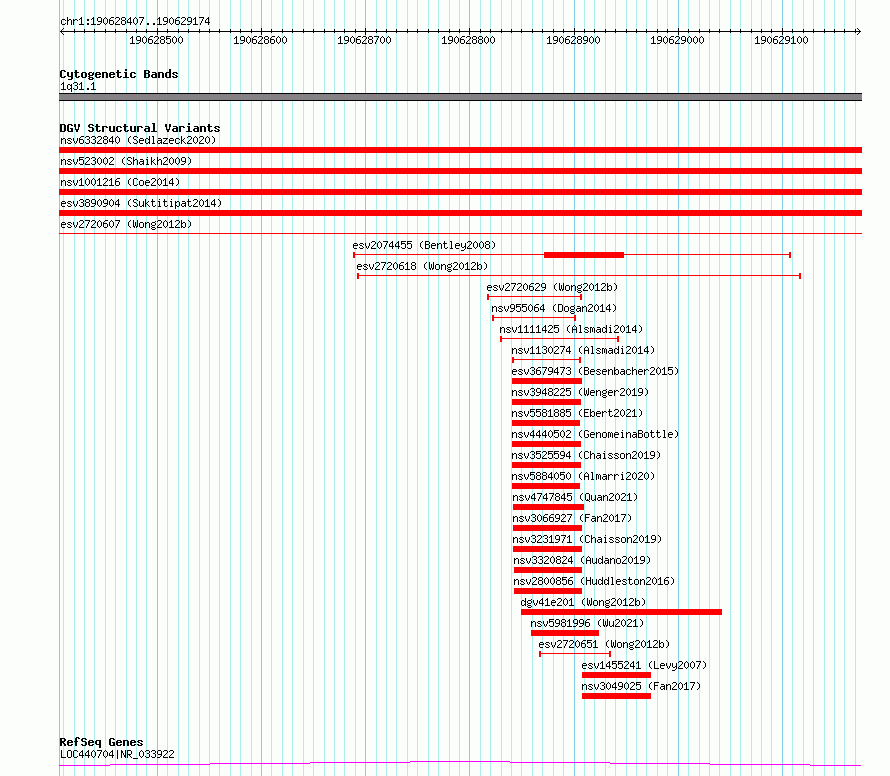This screenshot has height=776, width=890.
Task: Click esv2720651 (Wong2012b) variant label
Action: (x=604, y=644)
